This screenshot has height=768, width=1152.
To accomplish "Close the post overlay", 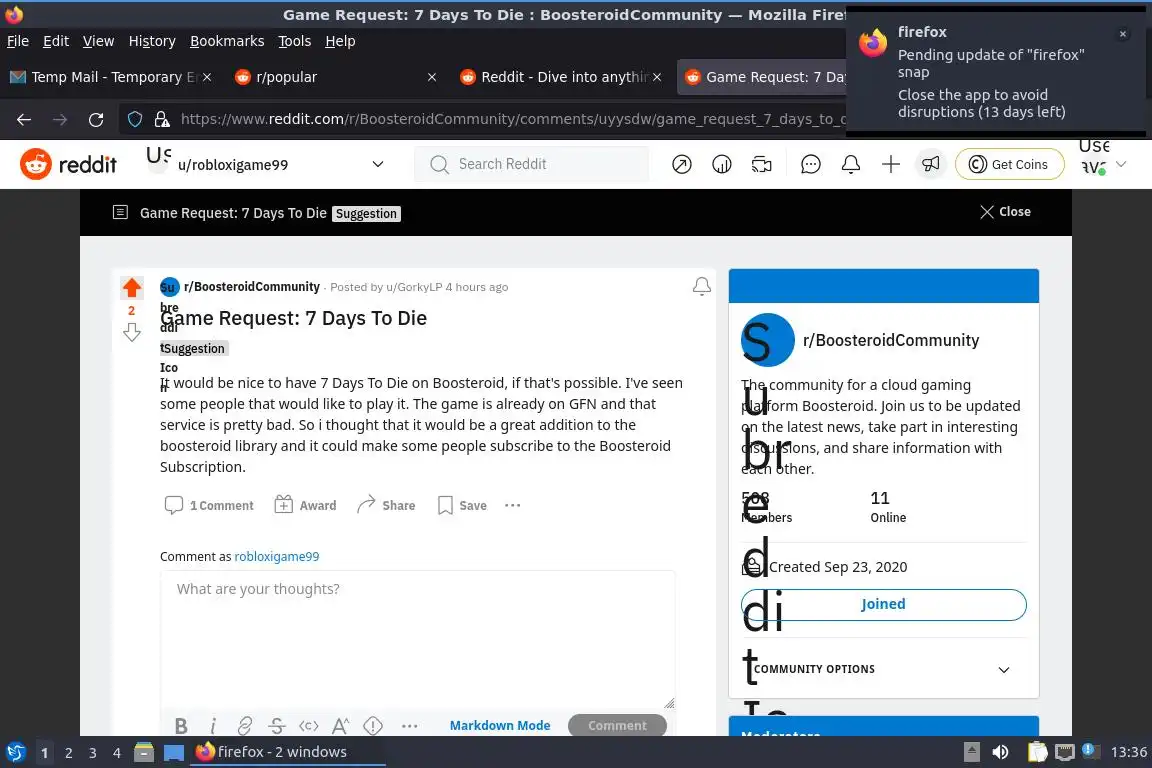I will pos(1005,212).
